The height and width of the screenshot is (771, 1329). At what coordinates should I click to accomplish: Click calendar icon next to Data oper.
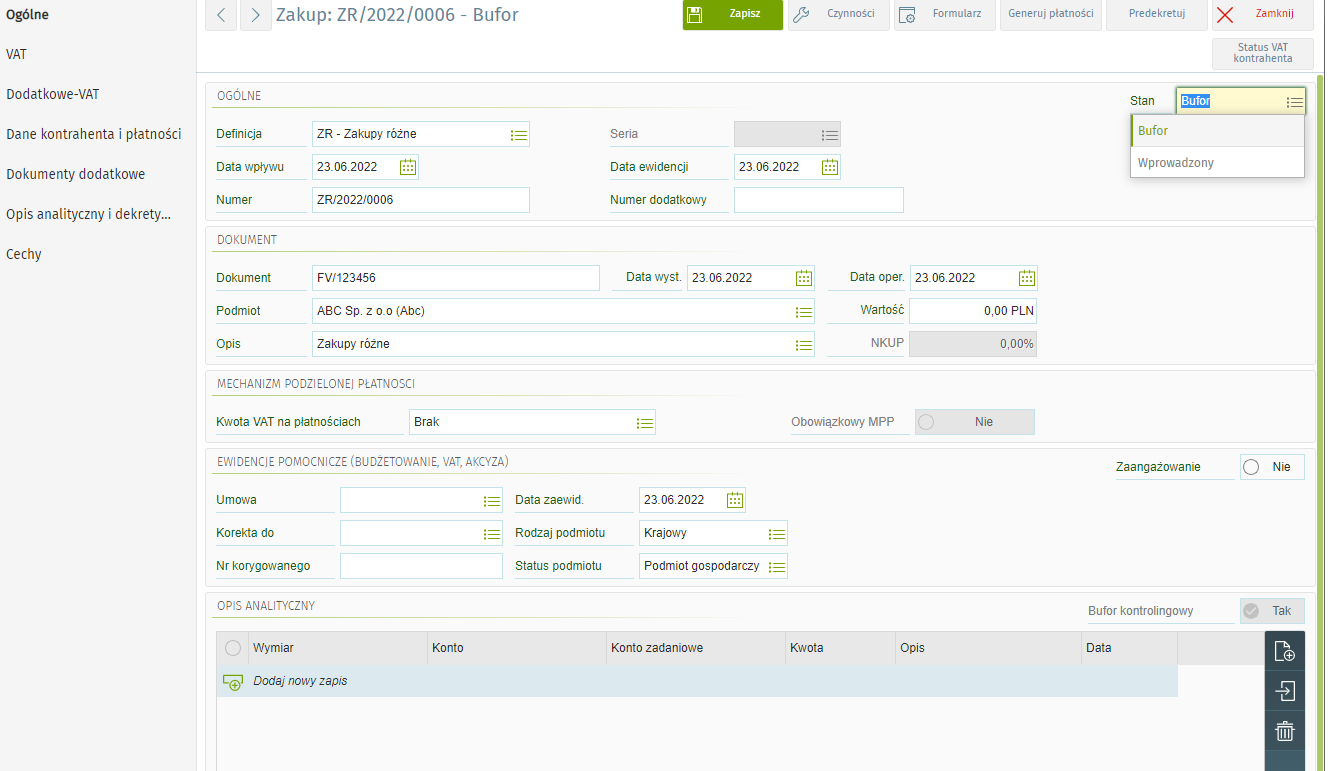point(1026,278)
